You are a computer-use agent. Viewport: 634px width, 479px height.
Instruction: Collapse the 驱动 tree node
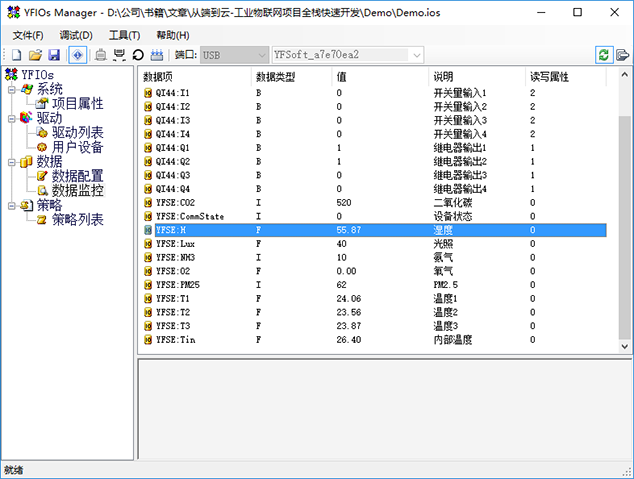pyautogui.click(x=12, y=119)
